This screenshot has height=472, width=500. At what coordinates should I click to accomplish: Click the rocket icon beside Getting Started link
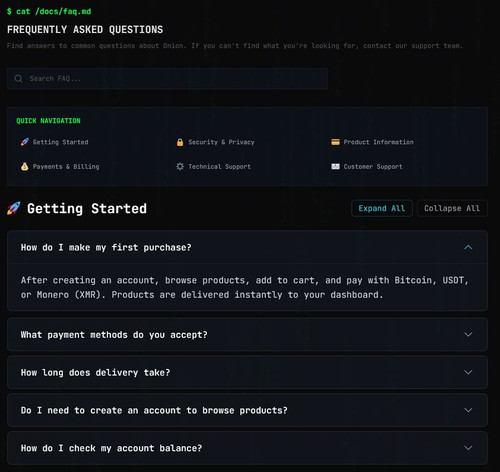coord(25,142)
